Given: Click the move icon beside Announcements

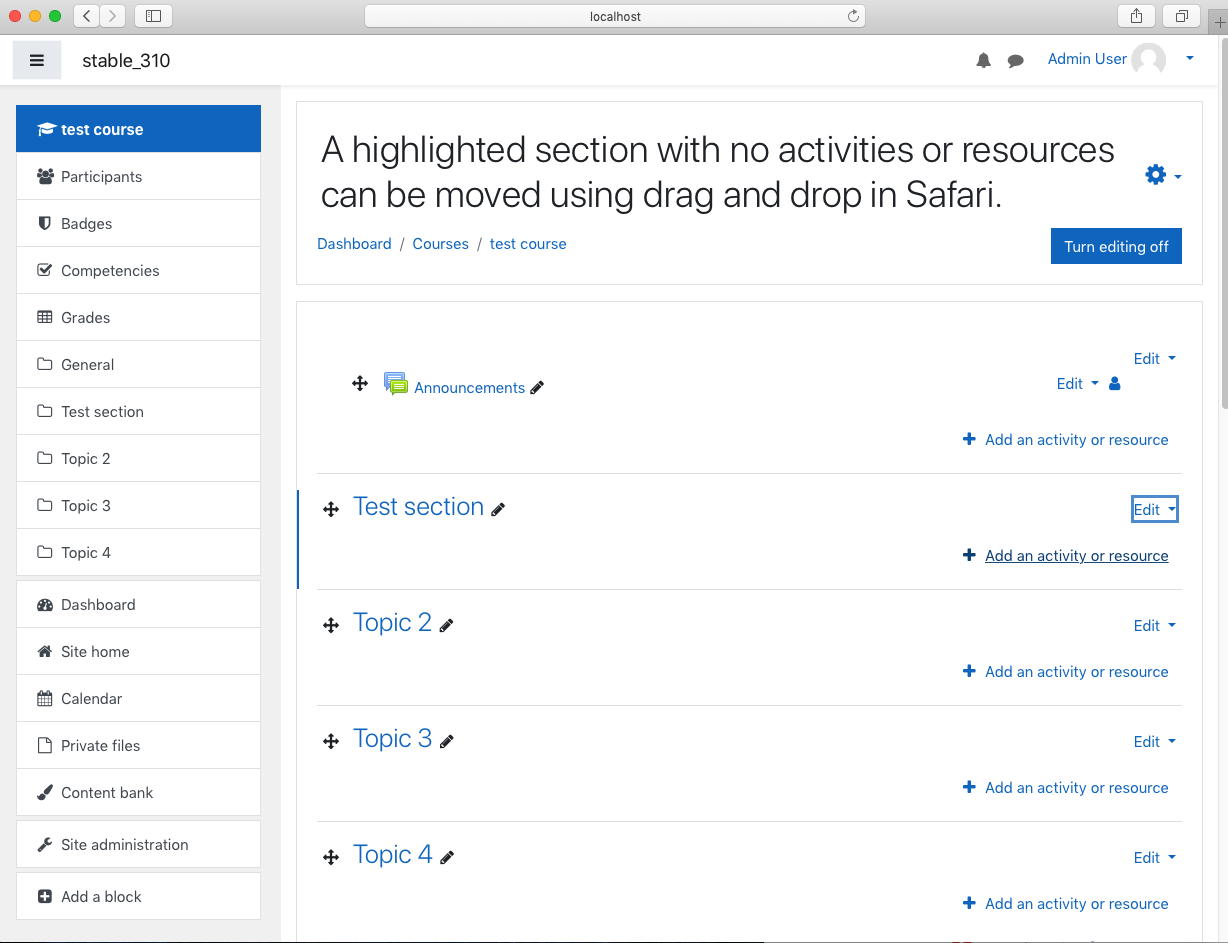Looking at the screenshot, I should pos(360,383).
